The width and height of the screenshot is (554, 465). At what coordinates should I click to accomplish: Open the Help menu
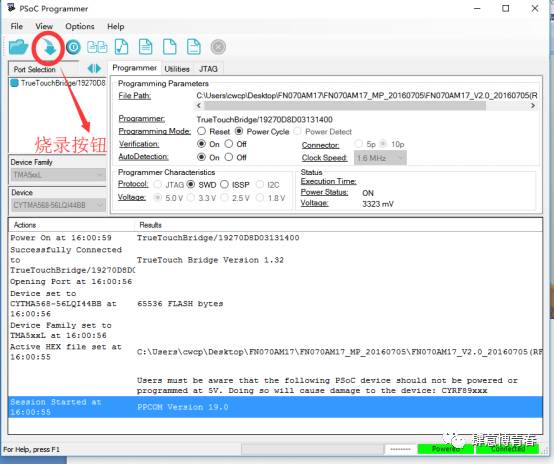[x=116, y=27]
